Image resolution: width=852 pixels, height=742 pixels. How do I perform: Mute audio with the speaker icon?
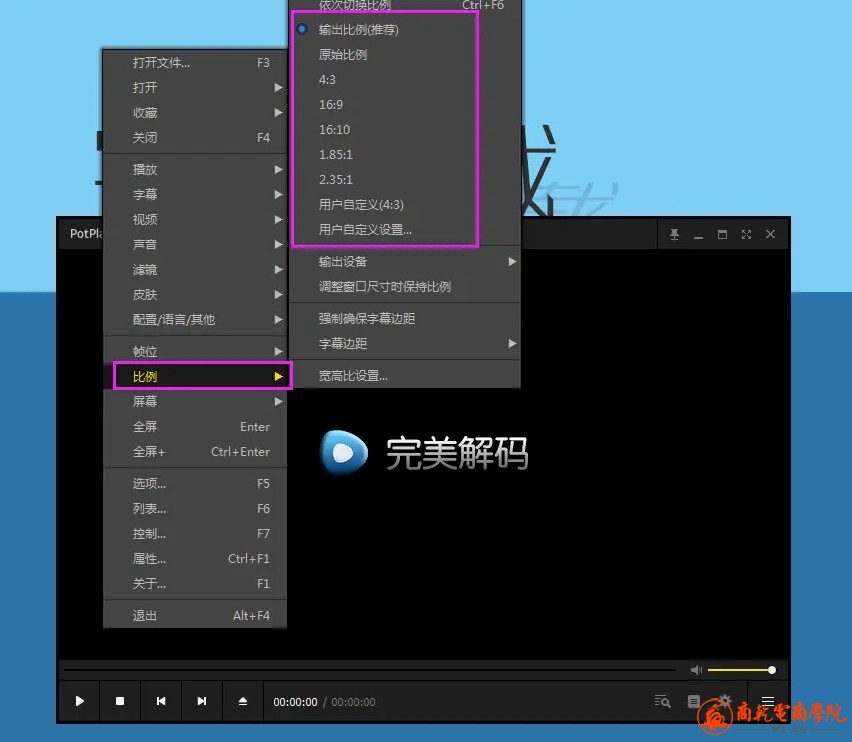coord(696,670)
